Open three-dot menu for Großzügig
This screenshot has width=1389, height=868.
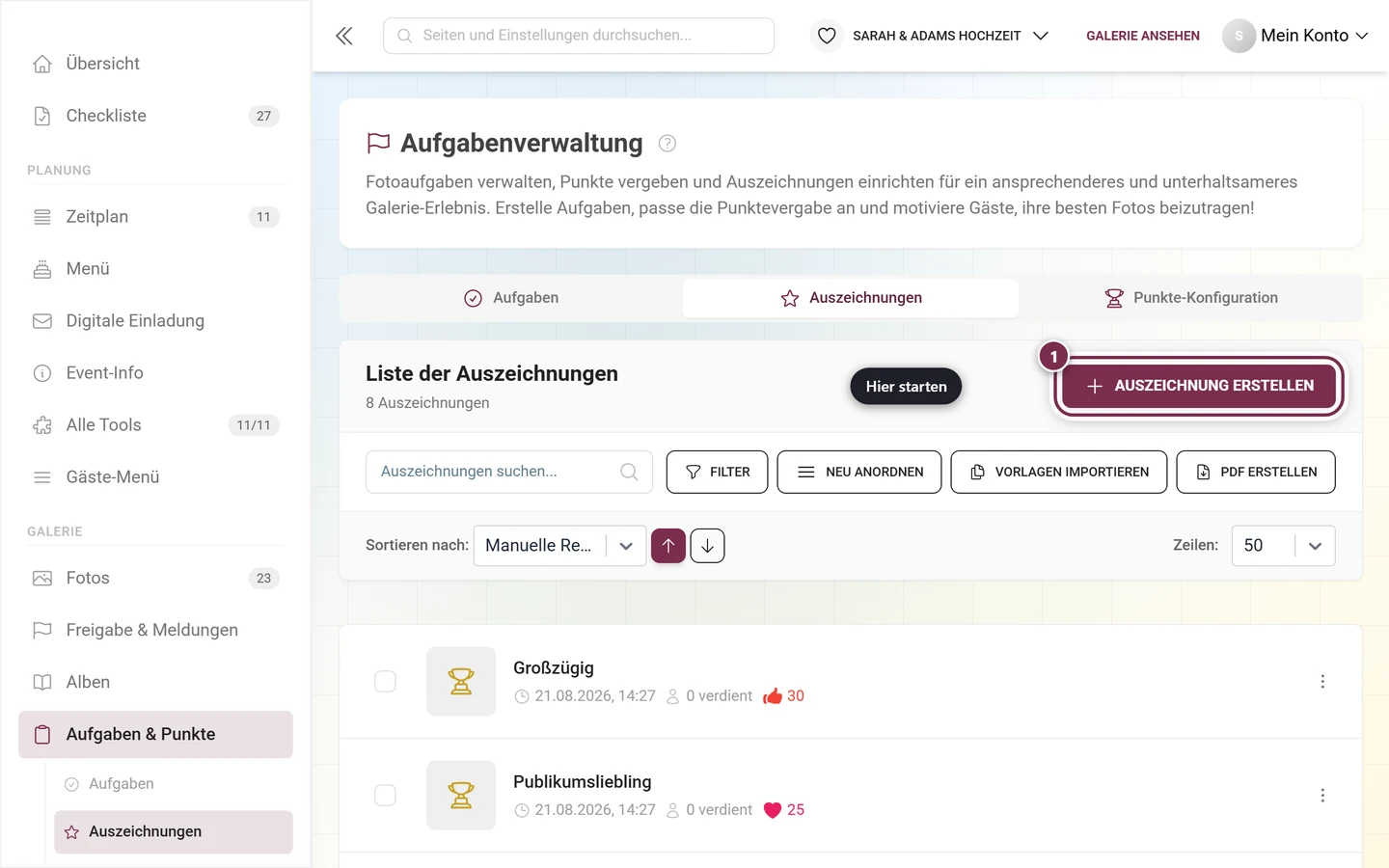[x=1322, y=682]
